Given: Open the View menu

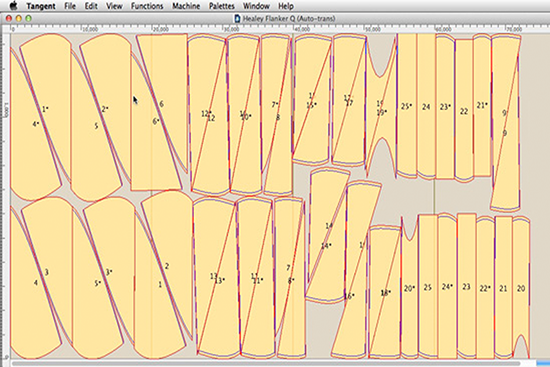Looking at the screenshot, I should coord(114,6).
